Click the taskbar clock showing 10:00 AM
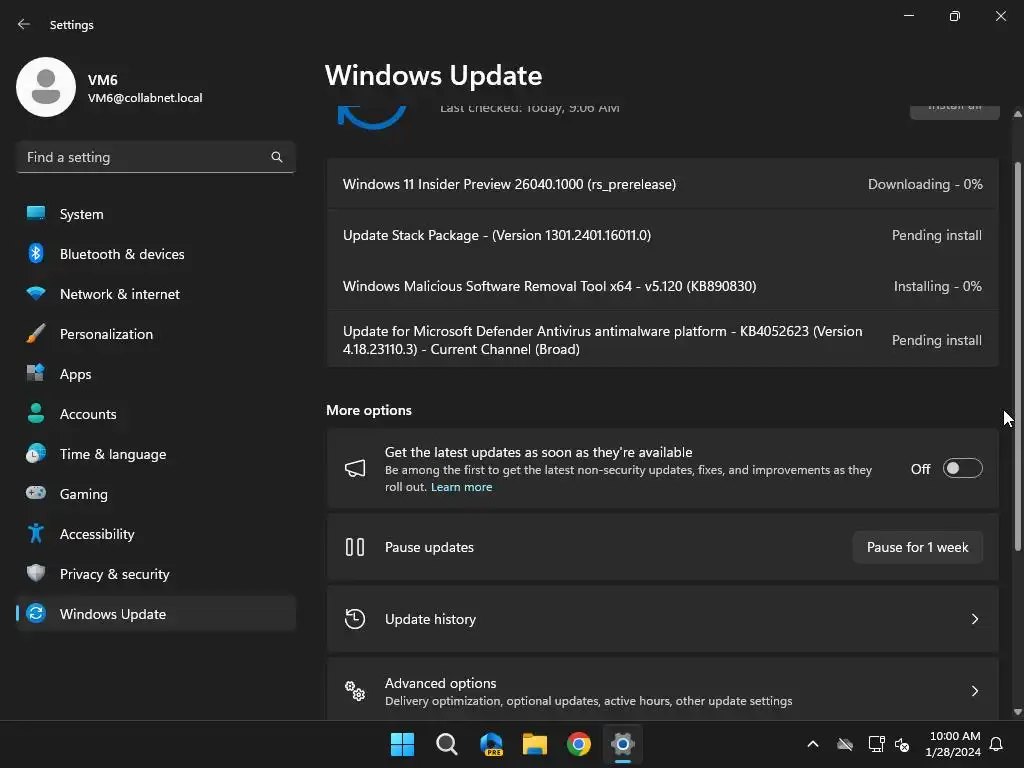 click(x=953, y=744)
